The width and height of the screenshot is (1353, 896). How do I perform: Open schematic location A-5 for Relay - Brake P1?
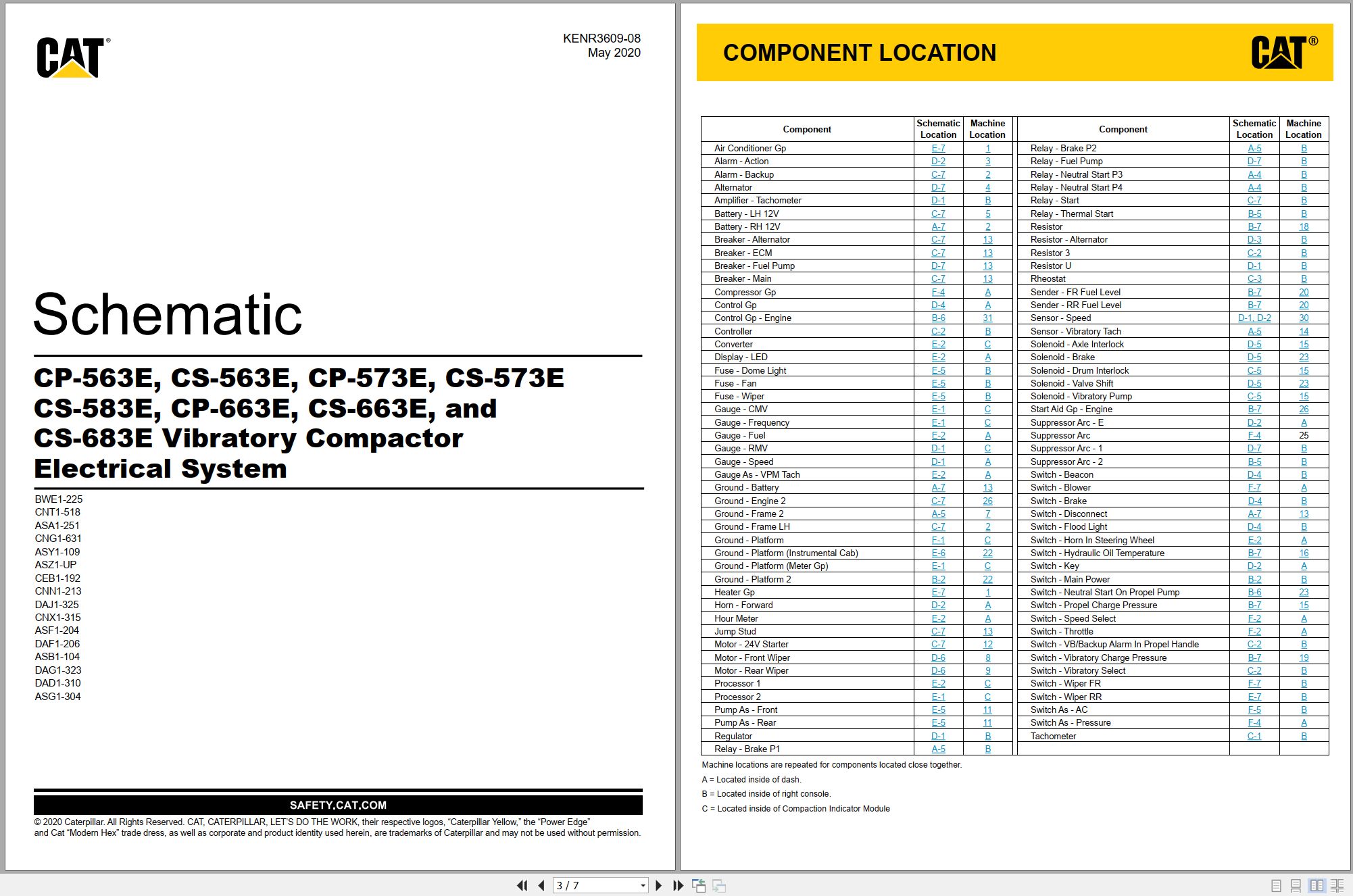[938, 749]
